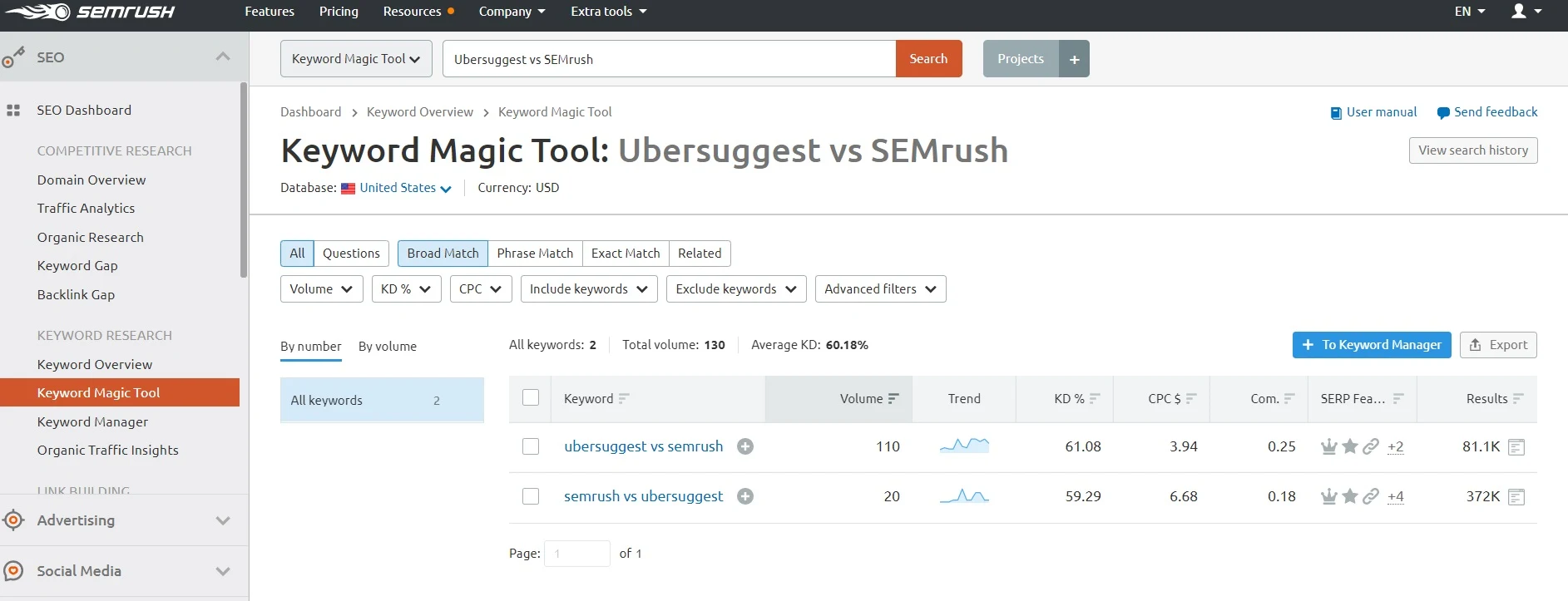Open the Keyword Magic Tool dropdown
This screenshot has height=601, width=1568.
356,59
